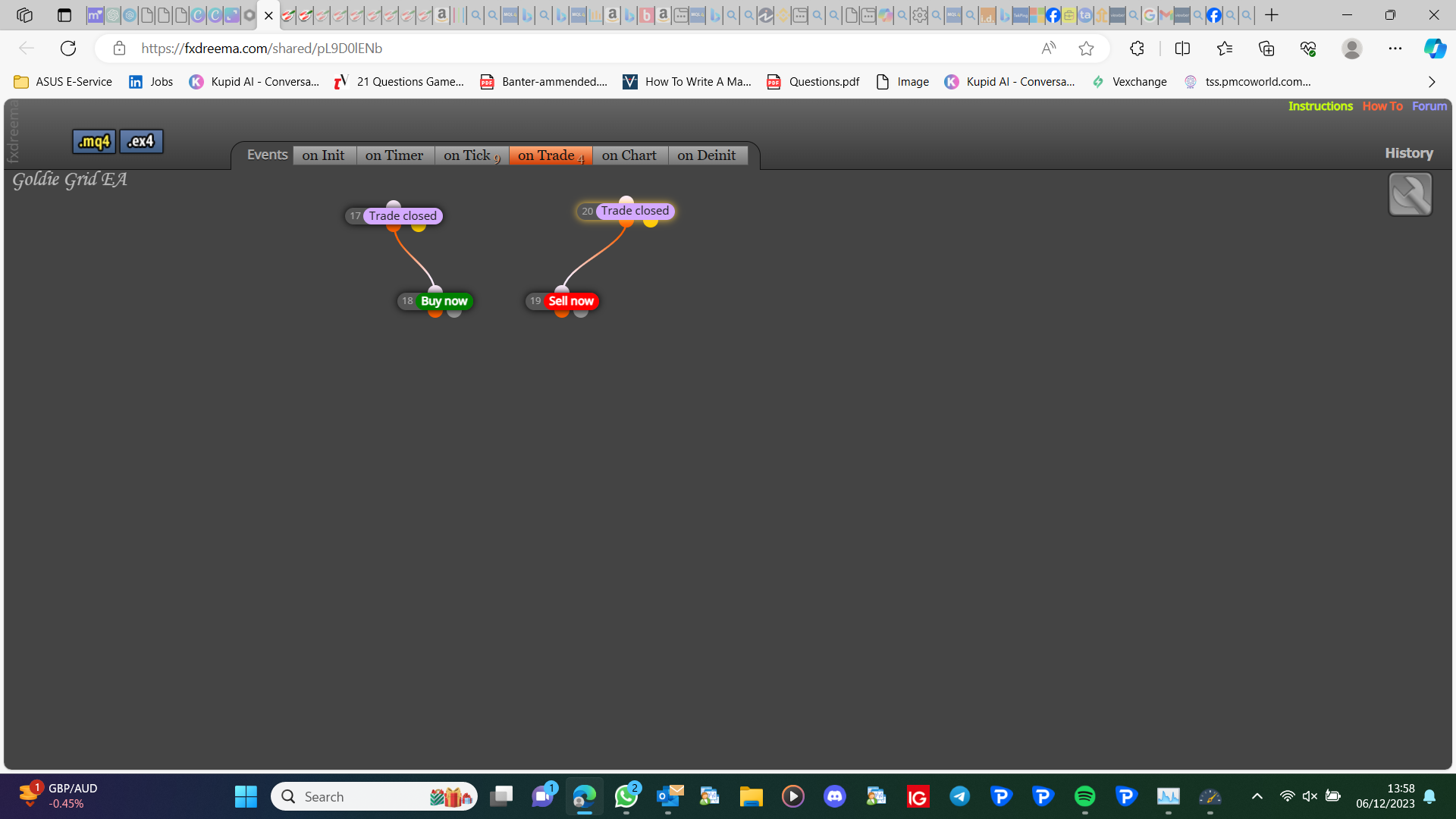Screen dimensions: 1456x819
Task: Open File Explorer from the taskbar
Action: tap(751, 796)
